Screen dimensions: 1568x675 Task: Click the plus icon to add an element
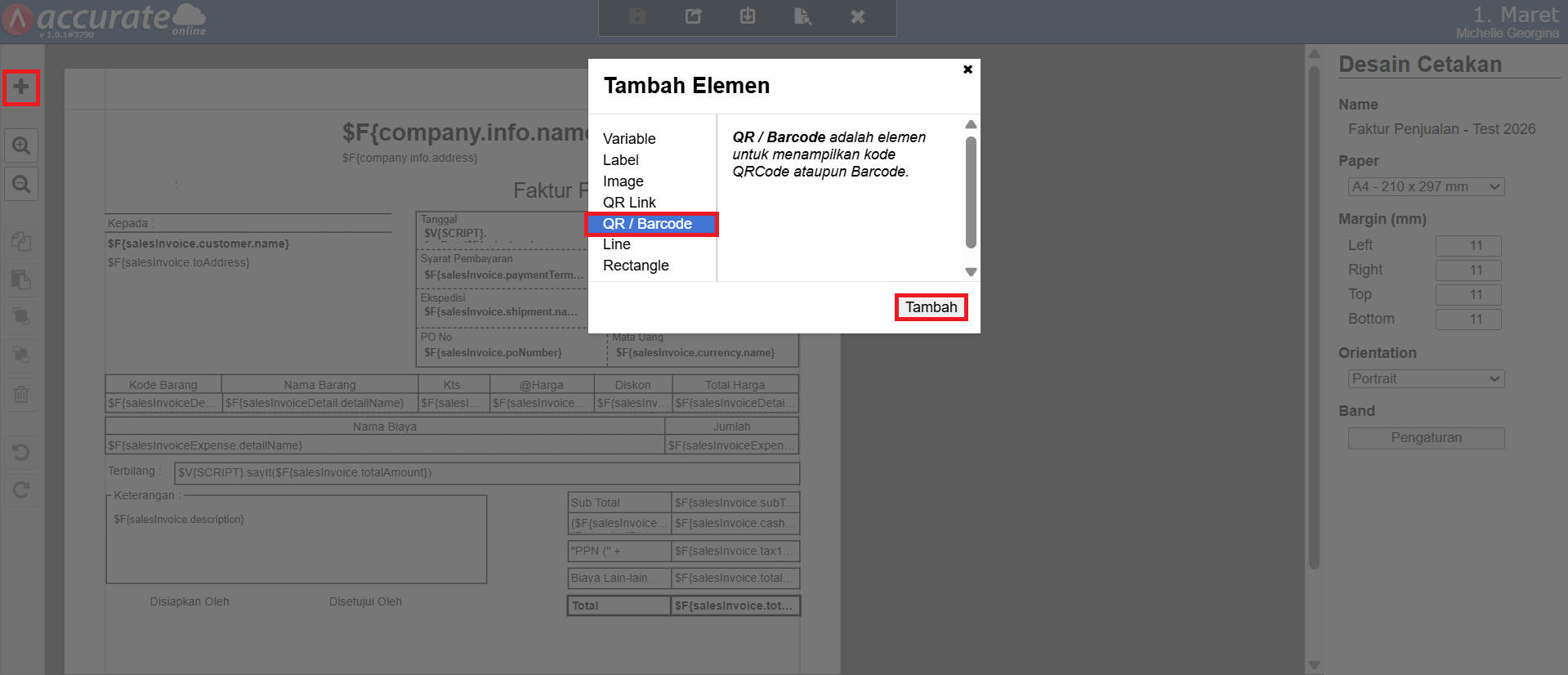[x=21, y=87]
